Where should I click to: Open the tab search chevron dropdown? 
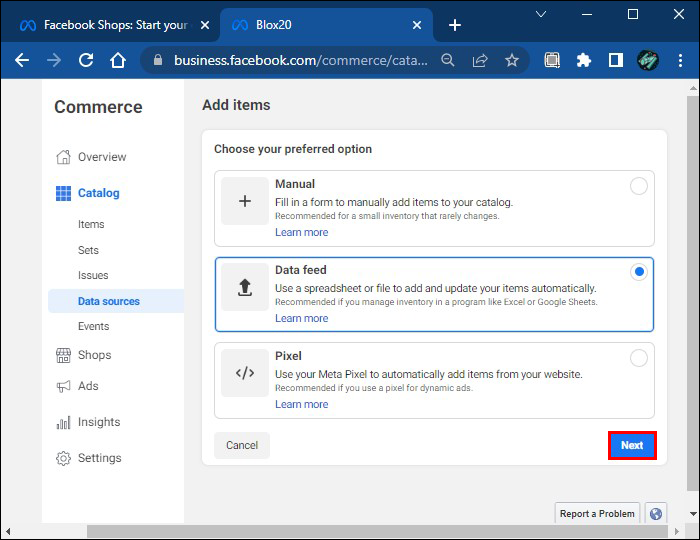(541, 15)
